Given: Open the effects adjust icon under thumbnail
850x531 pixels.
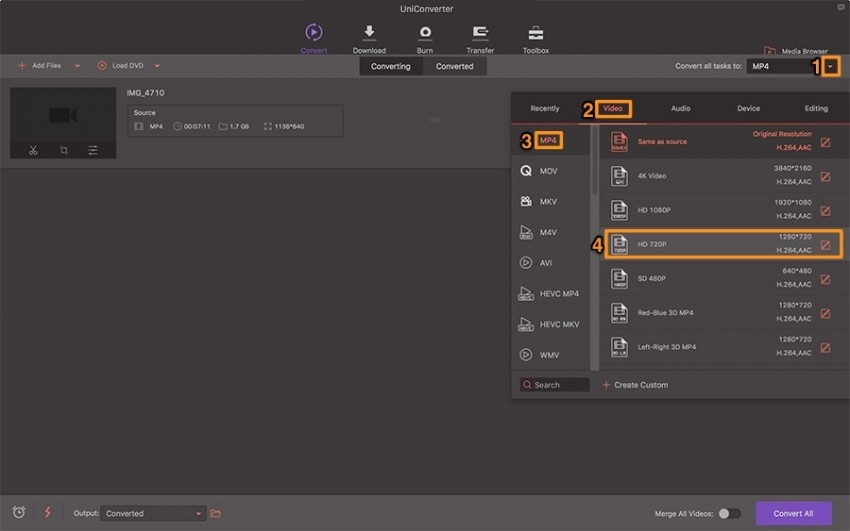Looking at the screenshot, I should (93, 150).
